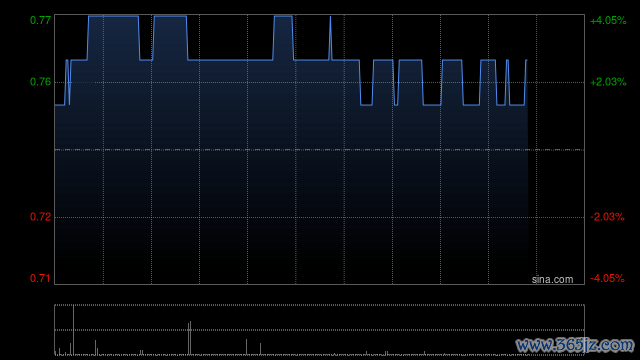Screen dimensions: 640x360
Task: Click the 0.77 price axis label
Action: [40, 20]
